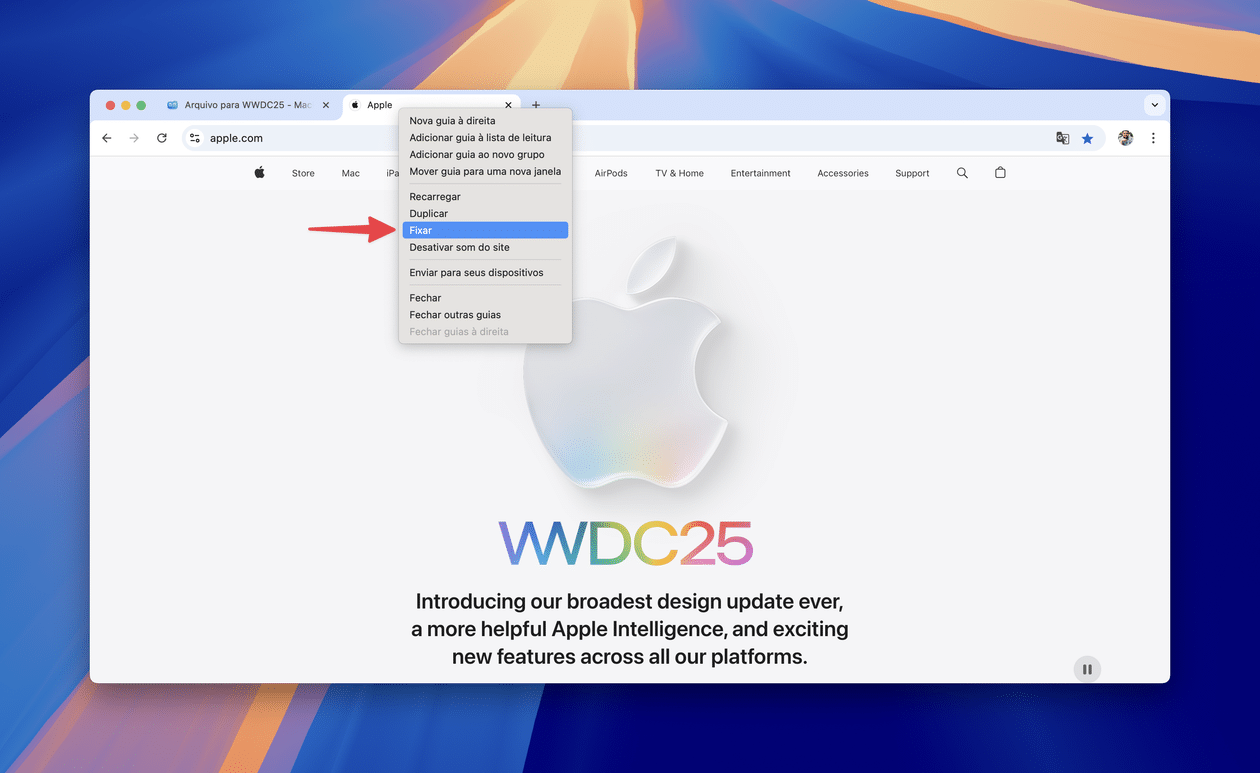Toggle the bookmark star icon
The image size is (1260, 773).
pos(1087,138)
